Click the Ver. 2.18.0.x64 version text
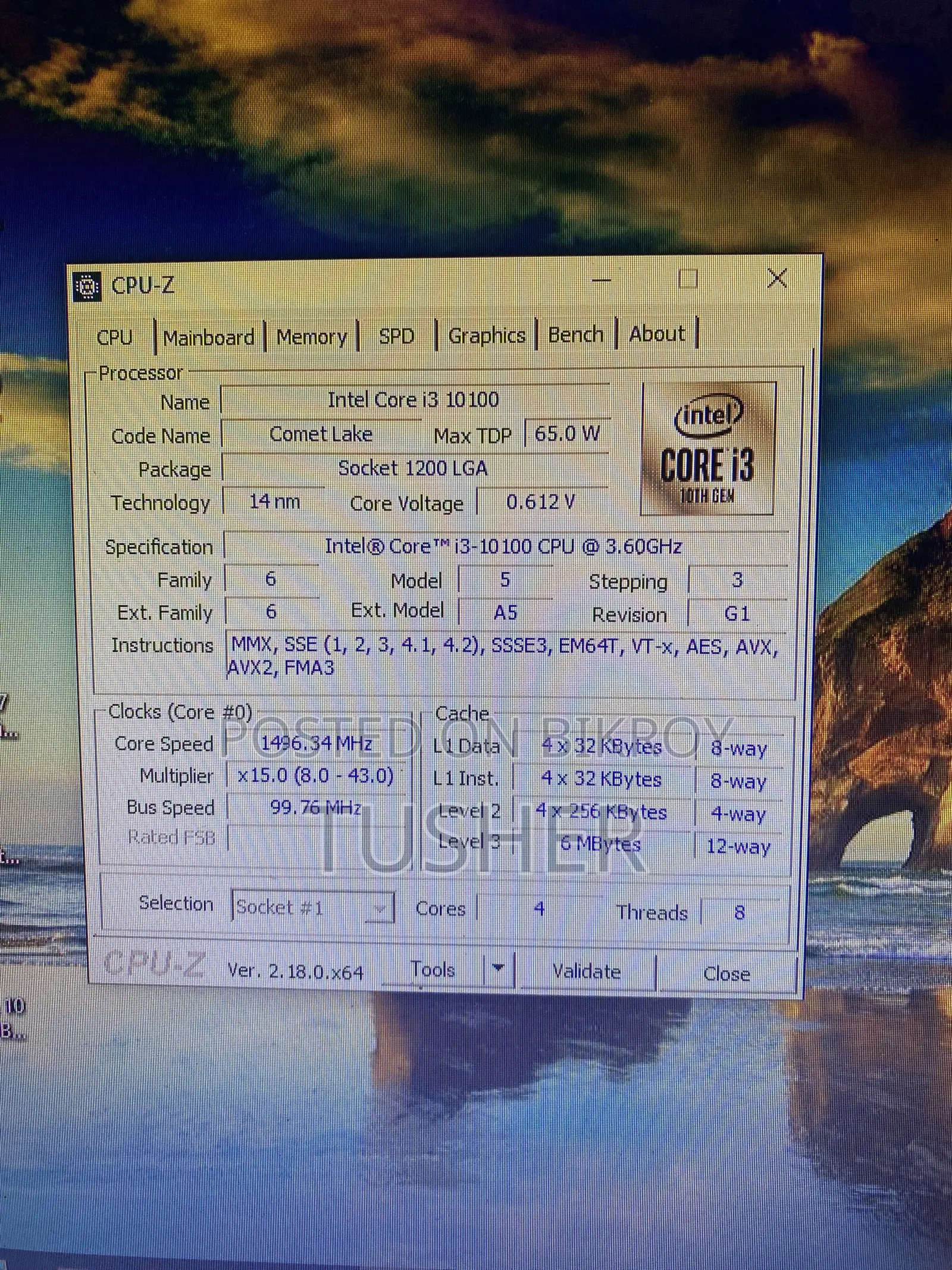952x1270 pixels. (x=296, y=972)
